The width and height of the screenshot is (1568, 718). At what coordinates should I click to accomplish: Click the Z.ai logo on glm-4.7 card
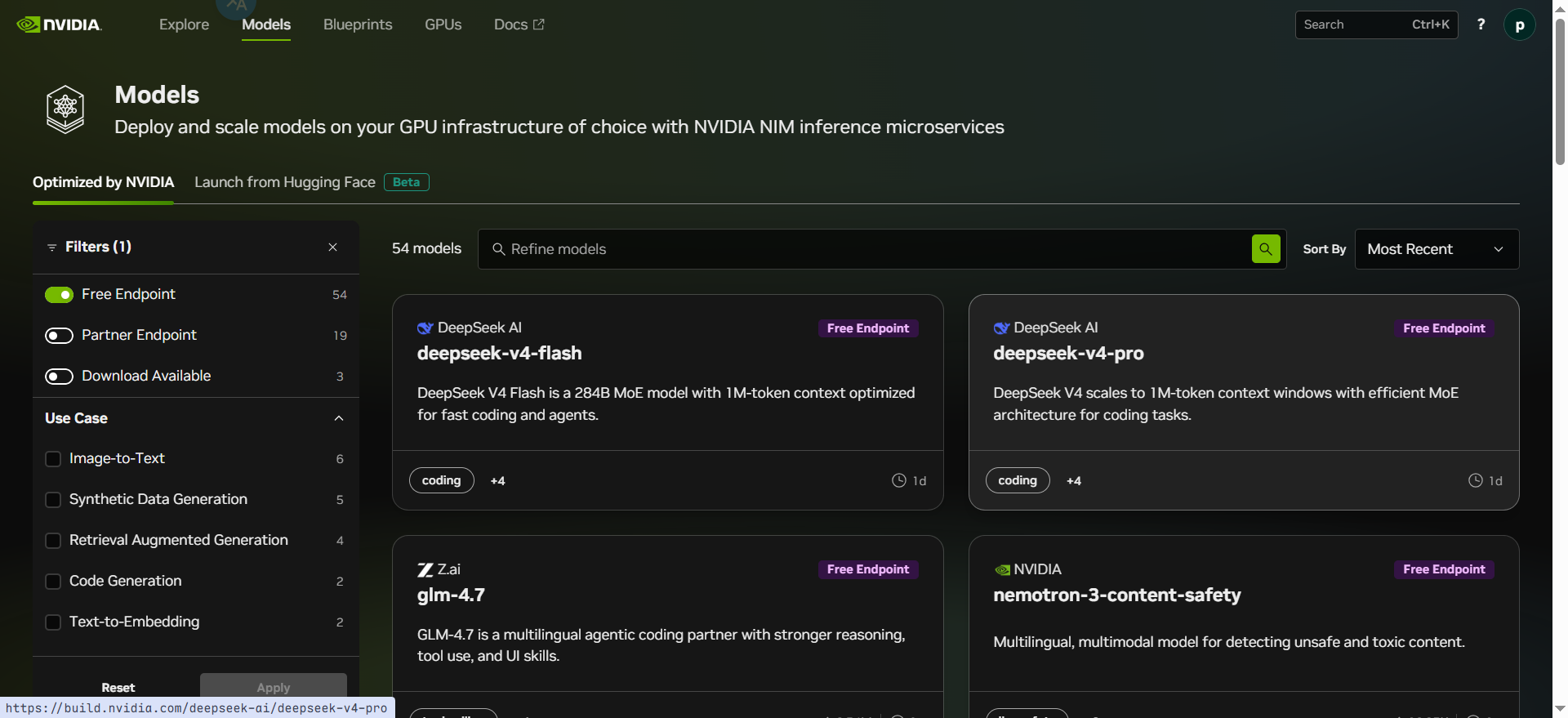[x=425, y=569]
